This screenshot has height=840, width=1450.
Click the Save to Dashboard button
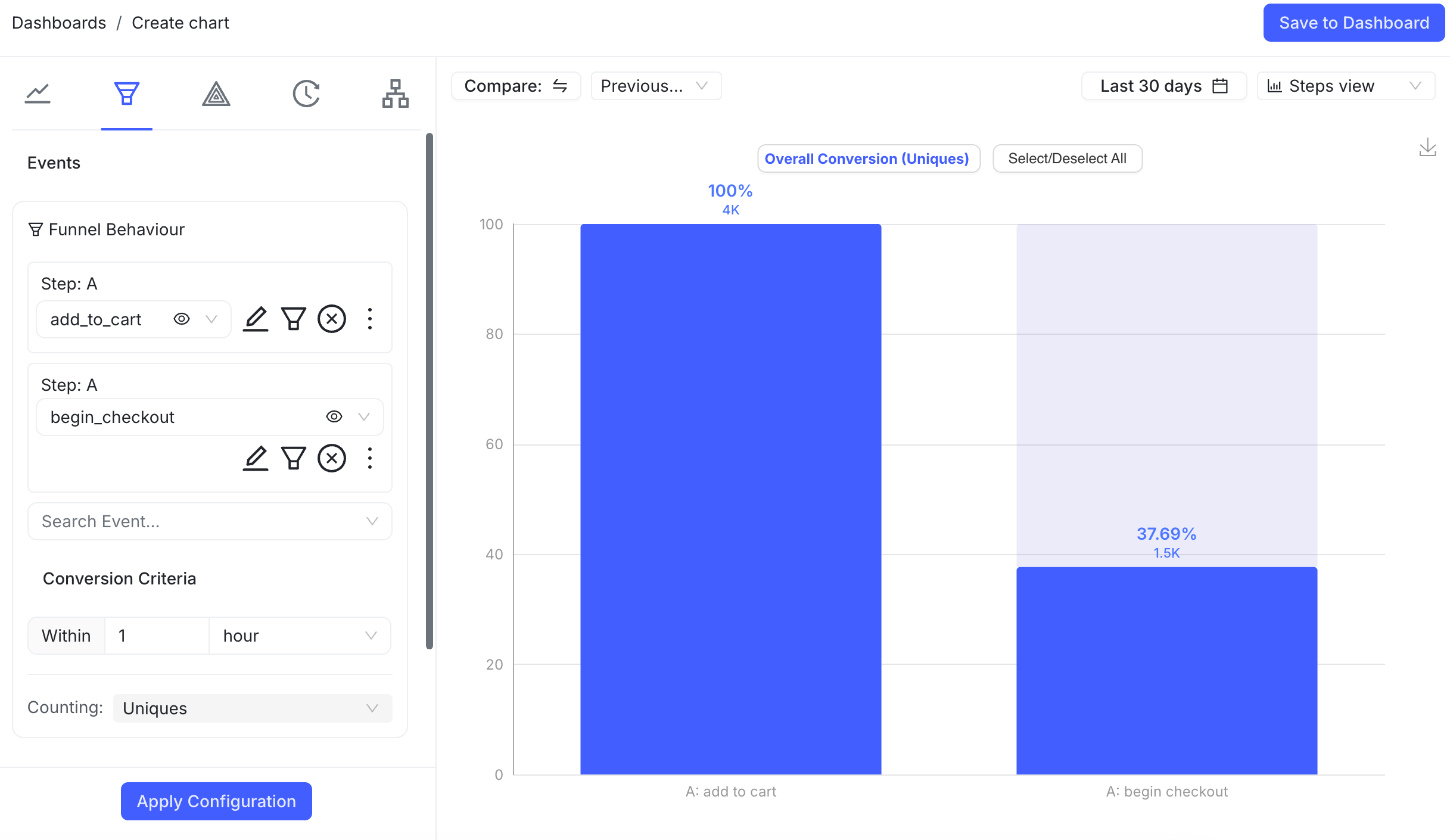1353,23
